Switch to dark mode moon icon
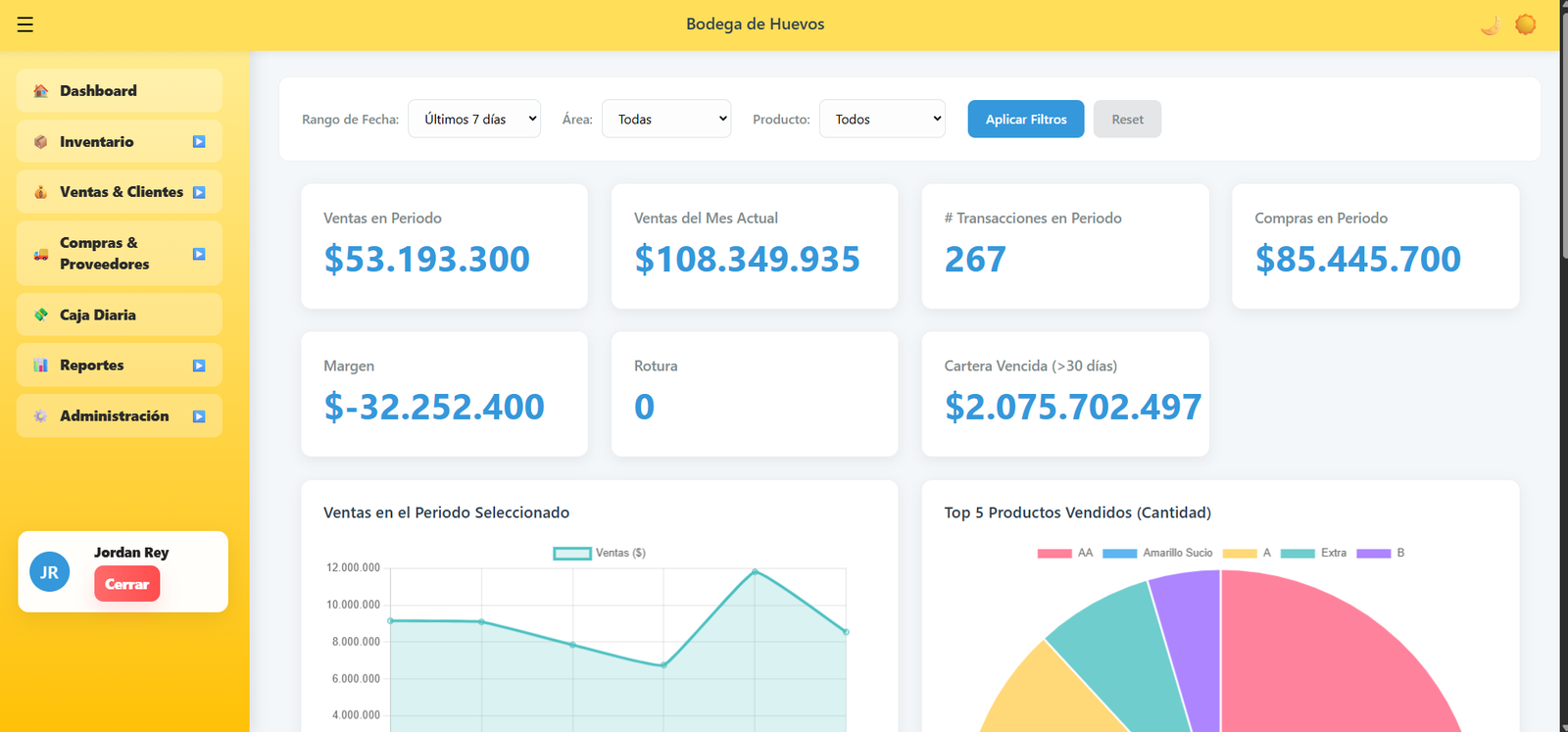1568x732 pixels. (1491, 24)
